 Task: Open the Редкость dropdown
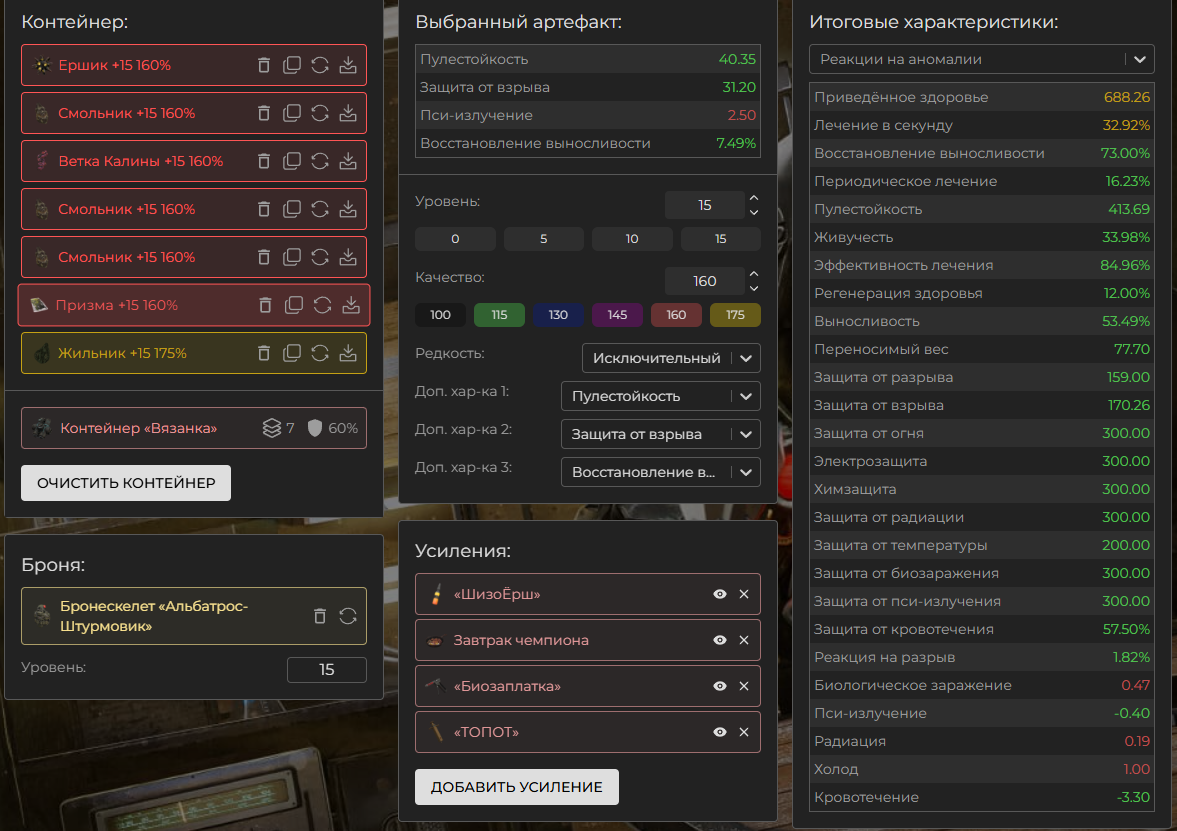tap(671, 358)
